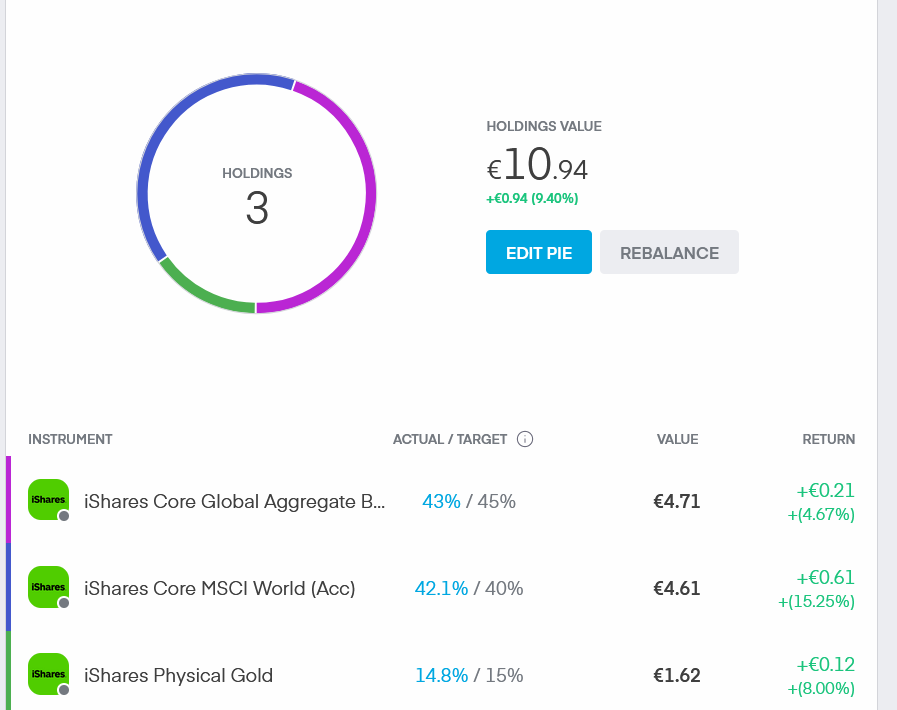
Task: Open iShares Core MSCI World (Acc) row
Action: [x=441, y=588]
